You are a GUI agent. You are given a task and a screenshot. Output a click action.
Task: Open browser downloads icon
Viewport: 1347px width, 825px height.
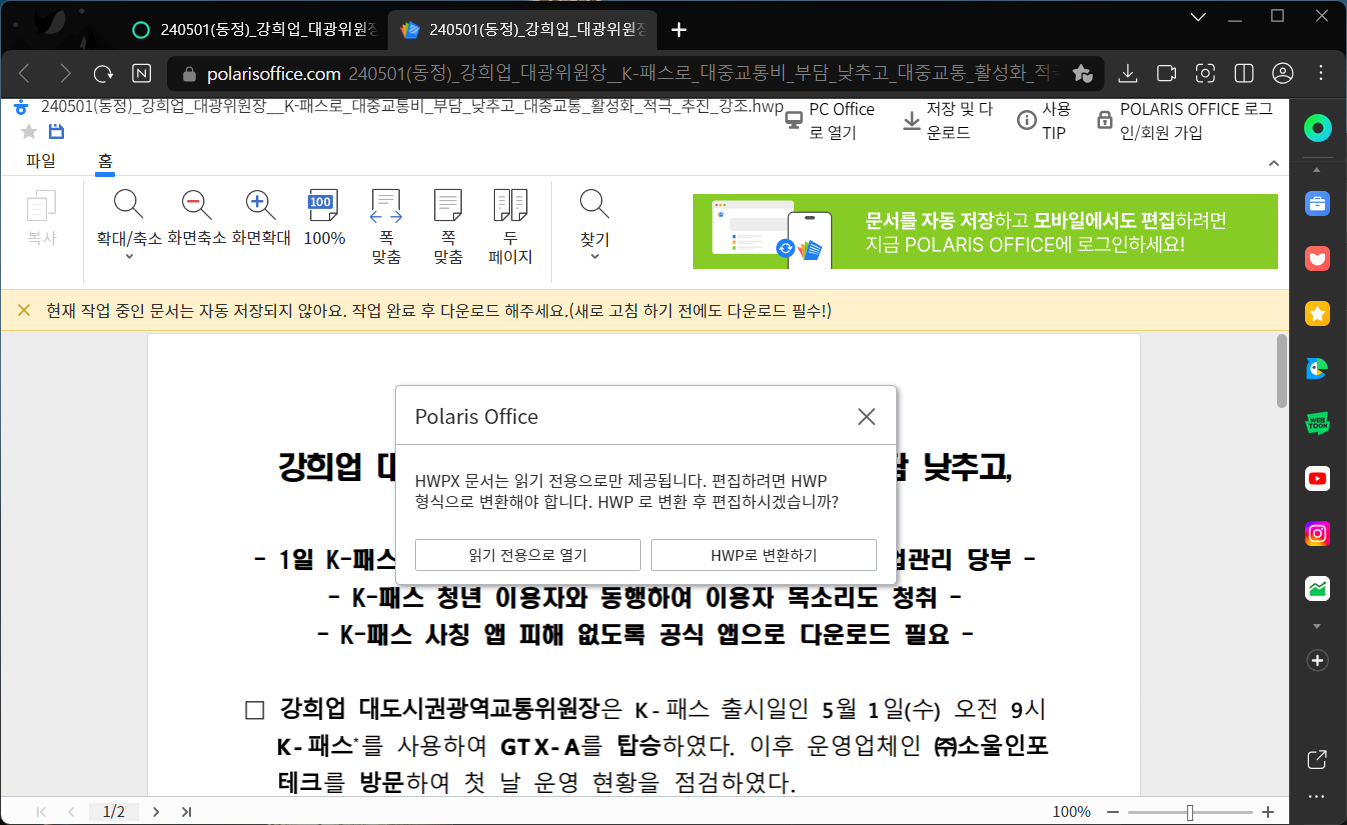(x=1128, y=73)
